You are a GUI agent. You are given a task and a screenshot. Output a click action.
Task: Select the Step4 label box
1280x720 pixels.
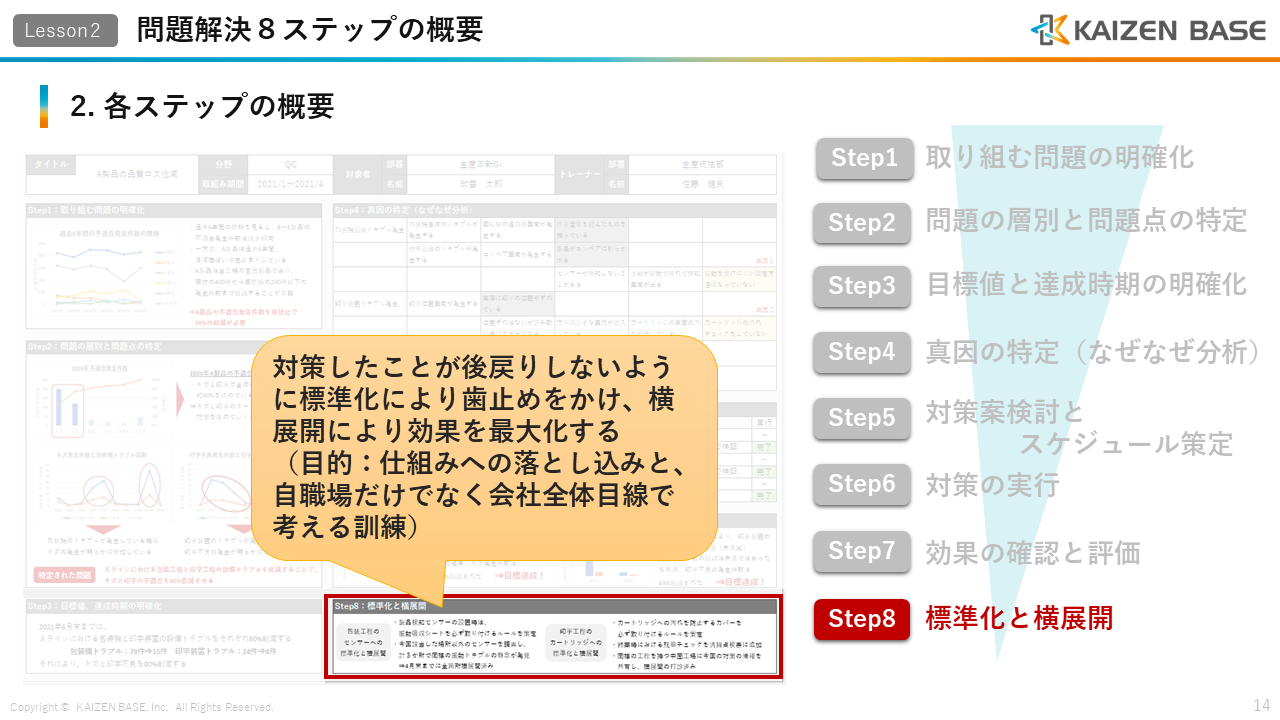(862, 352)
